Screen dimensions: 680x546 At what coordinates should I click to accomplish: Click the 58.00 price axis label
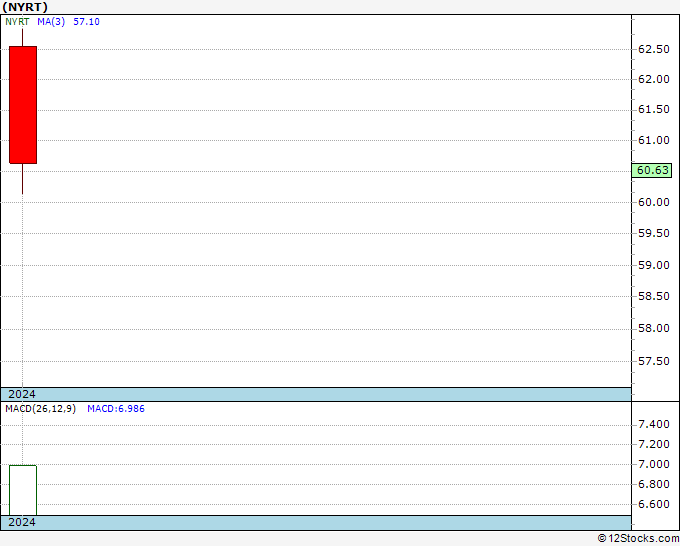tap(654, 329)
